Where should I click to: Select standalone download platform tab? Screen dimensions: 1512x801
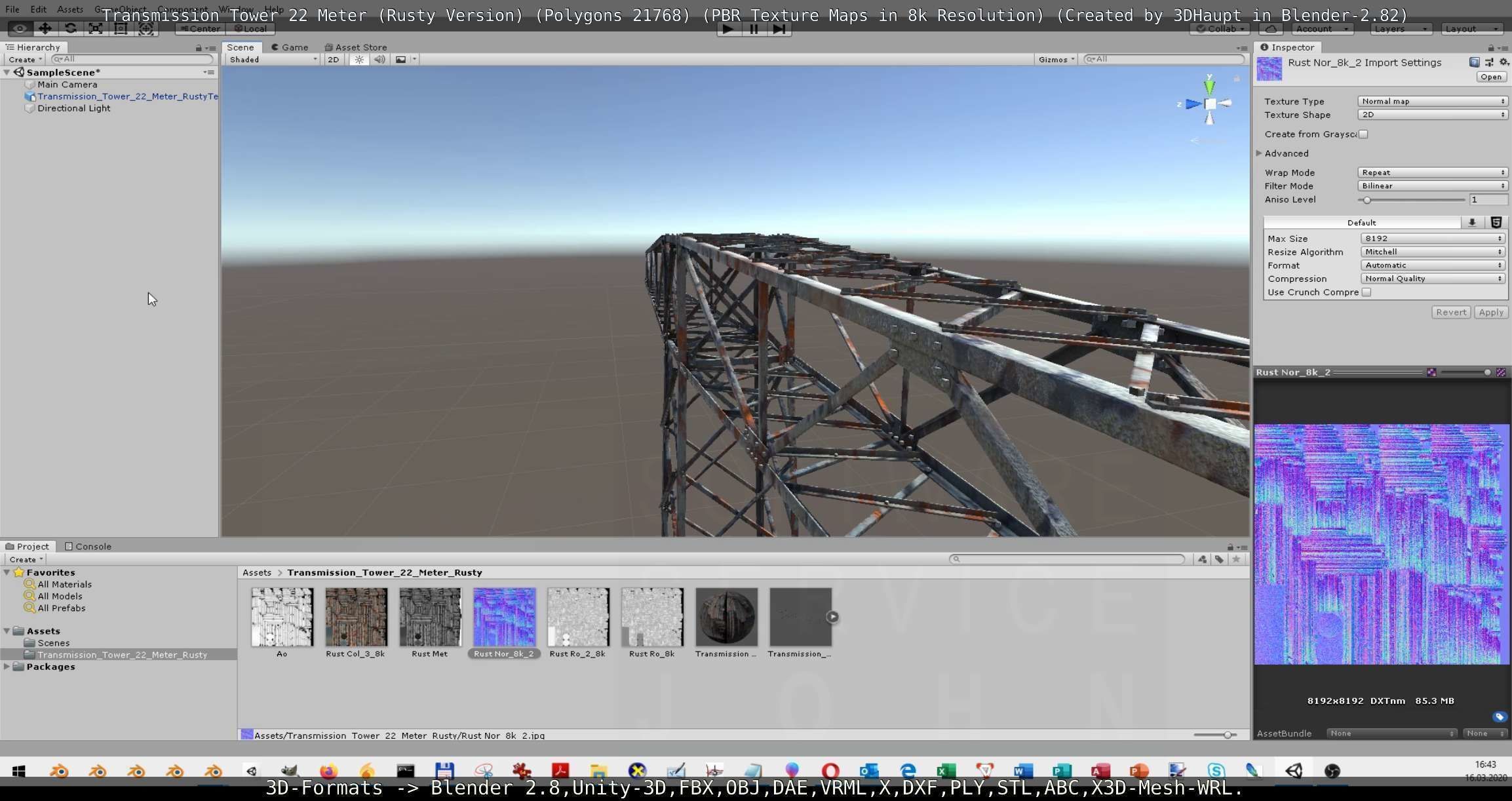click(1472, 223)
